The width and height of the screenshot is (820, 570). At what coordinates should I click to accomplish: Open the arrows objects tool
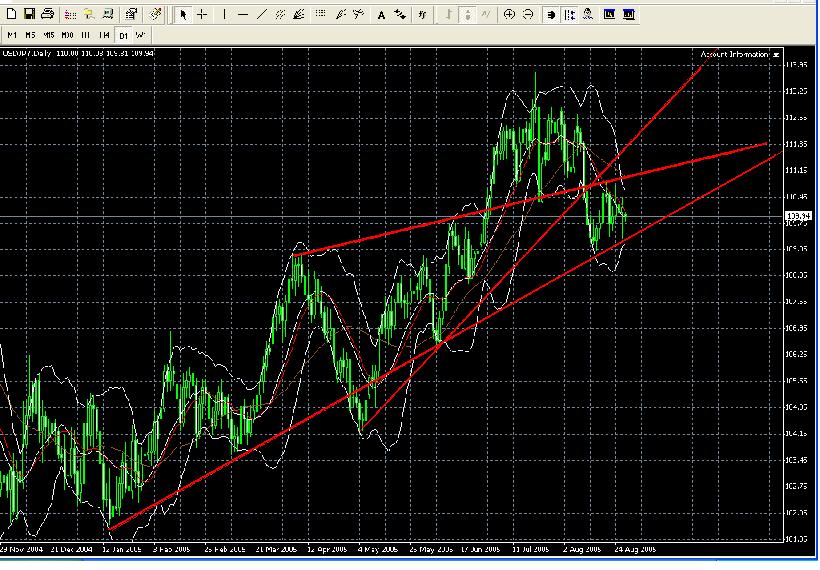[400, 15]
